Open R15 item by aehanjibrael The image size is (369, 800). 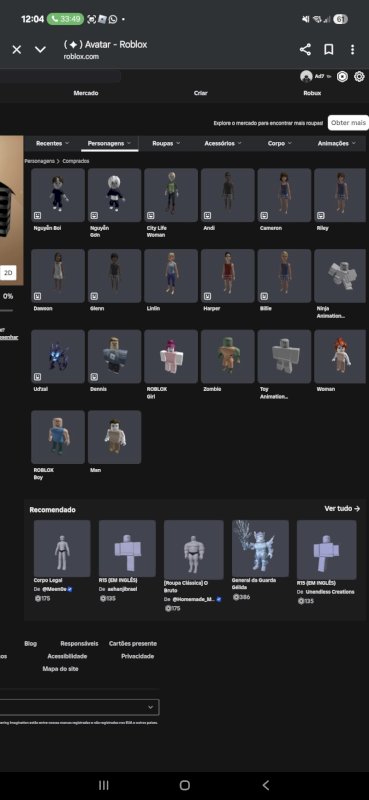pyautogui.click(x=127, y=548)
